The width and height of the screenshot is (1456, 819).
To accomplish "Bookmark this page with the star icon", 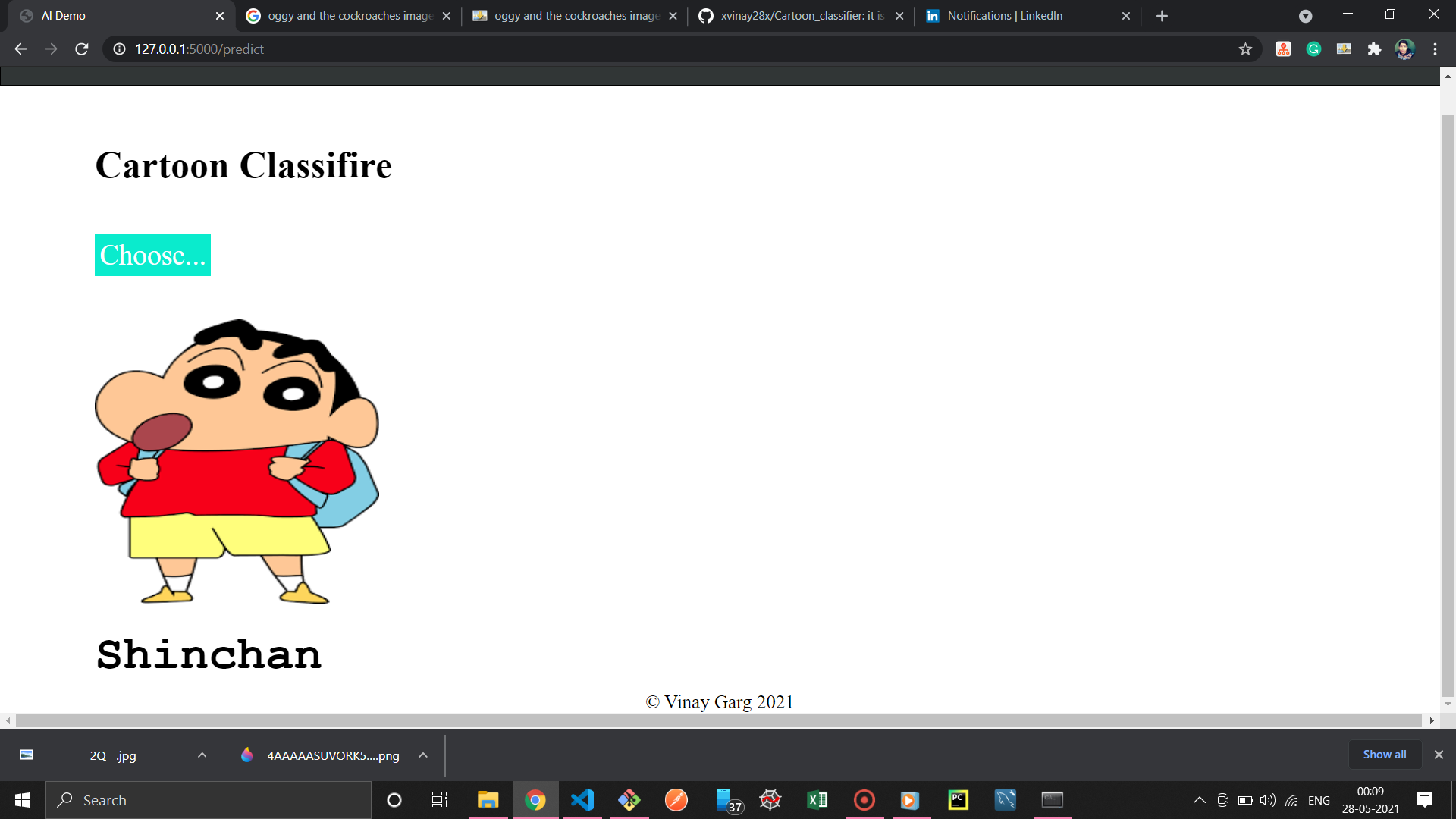I will [x=1244, y=49].
